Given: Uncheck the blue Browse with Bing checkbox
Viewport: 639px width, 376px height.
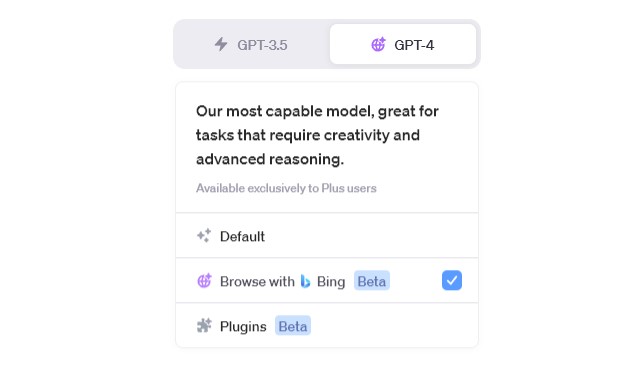Looking at the screenshot, I should point(452,280).
